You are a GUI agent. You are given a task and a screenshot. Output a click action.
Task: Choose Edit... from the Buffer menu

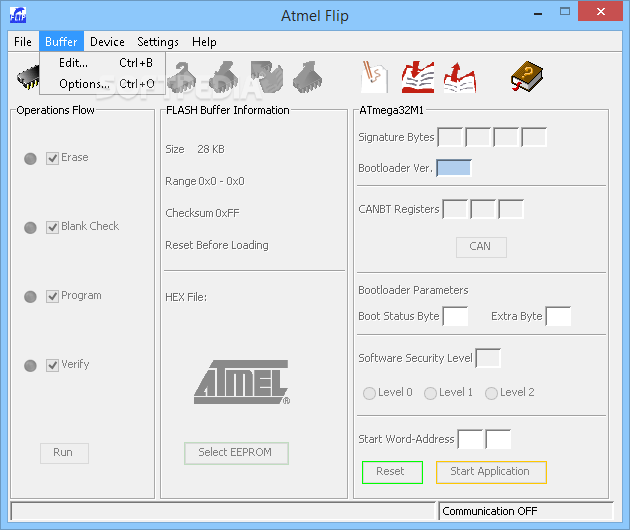pyautogui.click(x=102, y=63)
